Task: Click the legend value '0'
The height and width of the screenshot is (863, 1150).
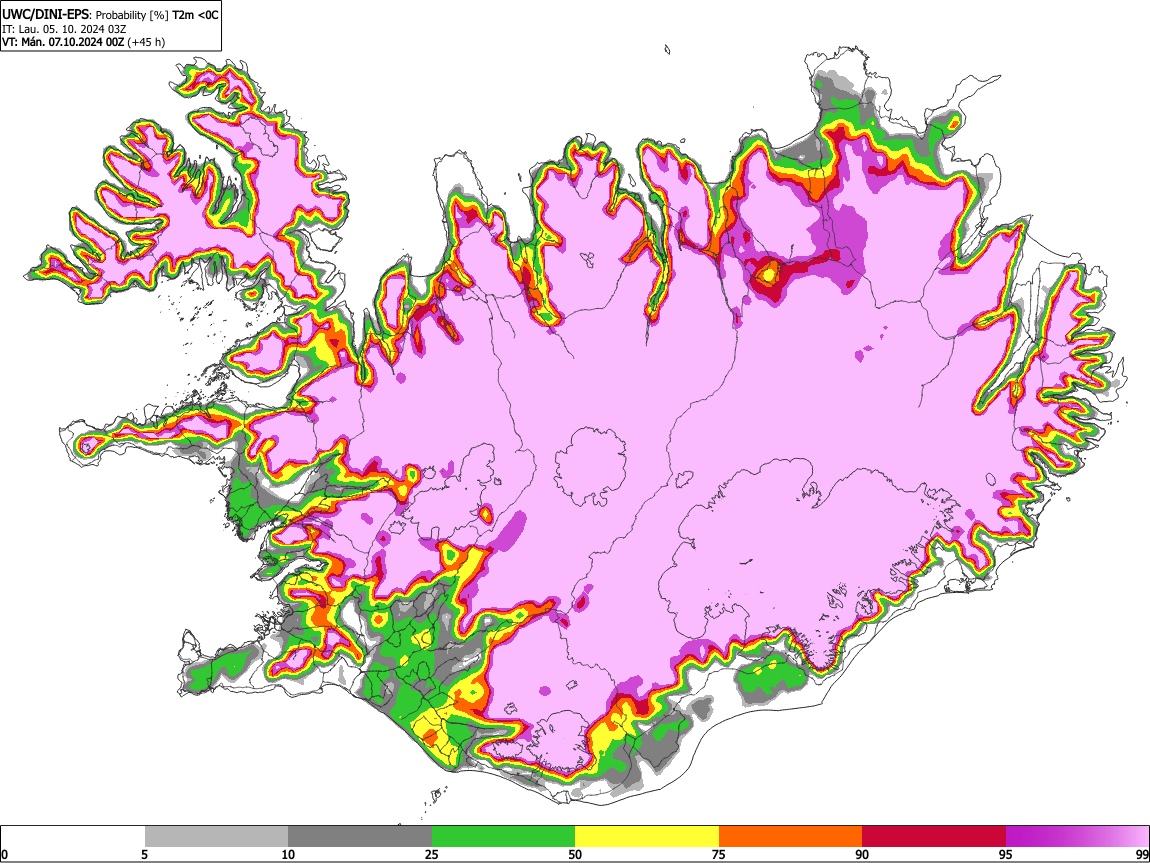Action: click(x=4, y=854)
